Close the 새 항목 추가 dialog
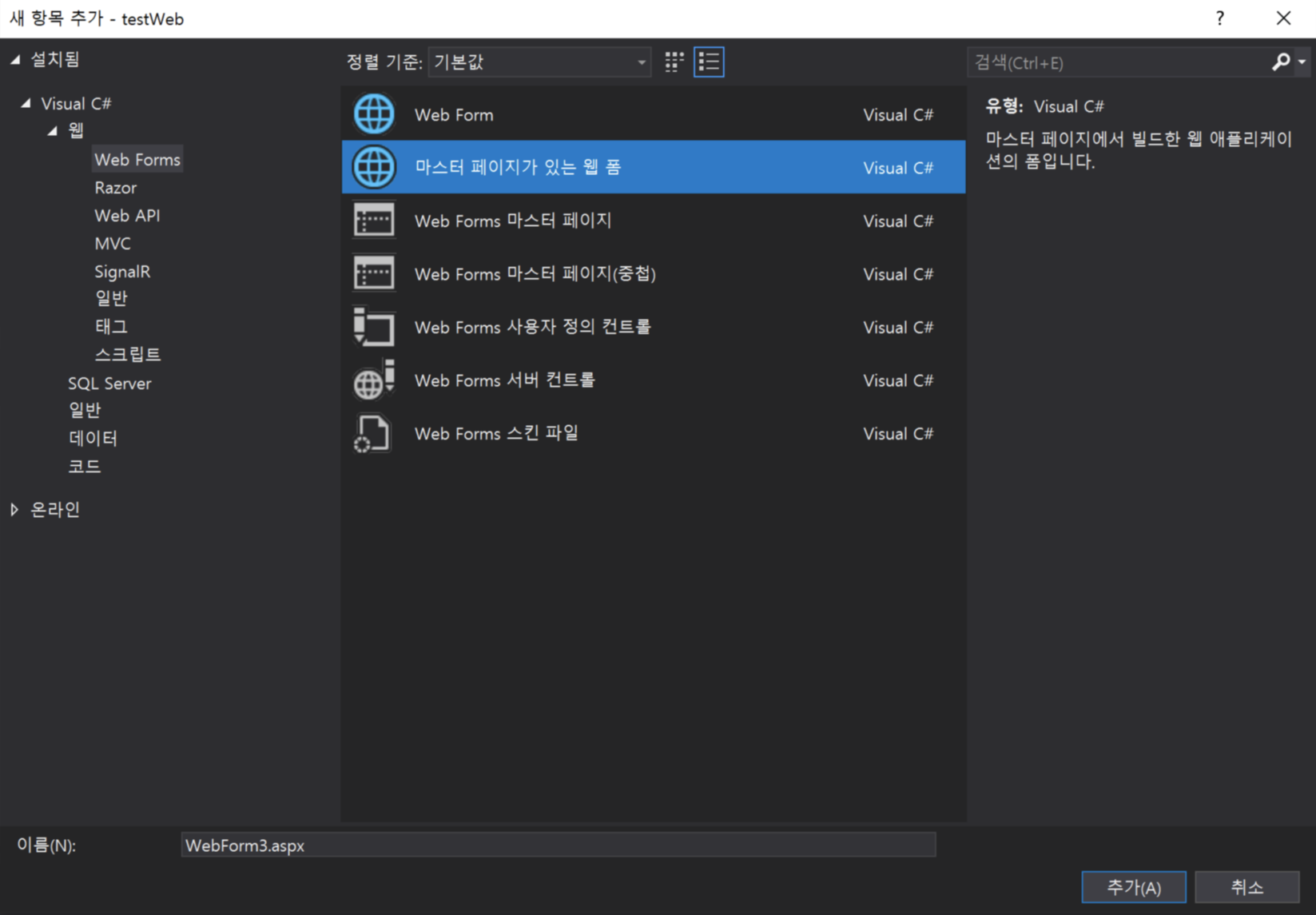Screen dimensions: 1316x915 [x=1283, y=18]
